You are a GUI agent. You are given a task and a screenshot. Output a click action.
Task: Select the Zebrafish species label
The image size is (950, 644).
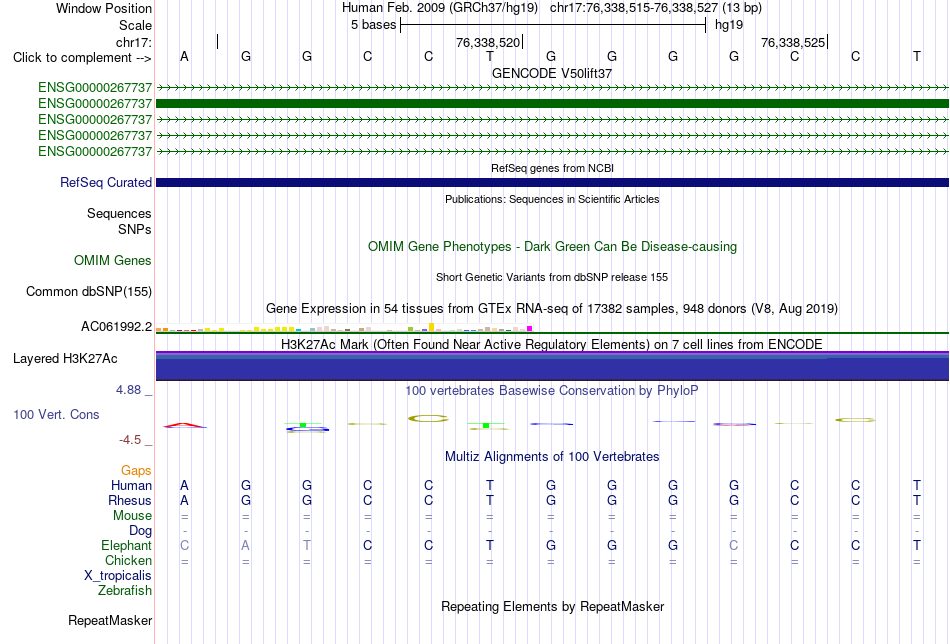[125, 590]
